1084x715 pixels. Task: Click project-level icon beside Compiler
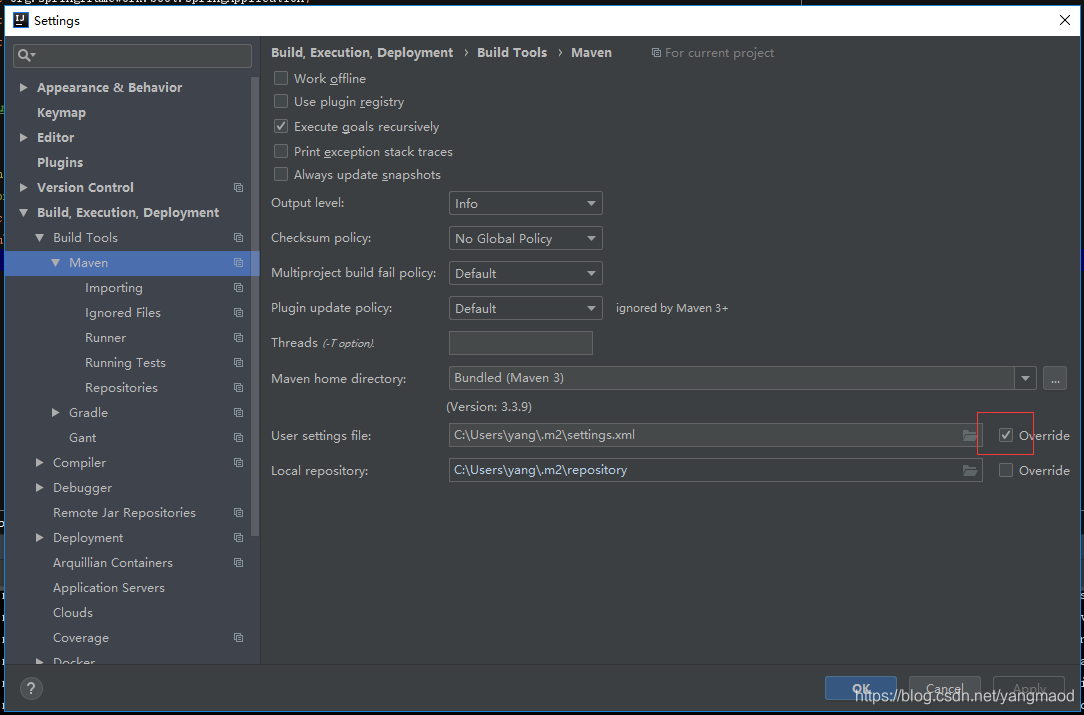point(239,463)
